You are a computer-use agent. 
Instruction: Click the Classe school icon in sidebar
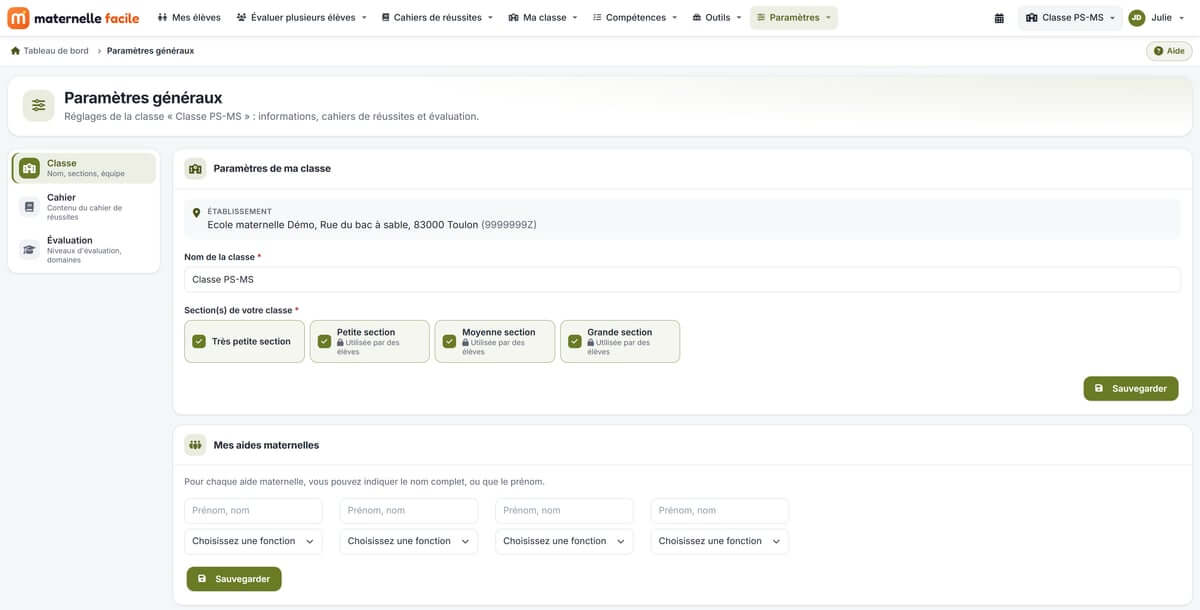pos(29,168)
